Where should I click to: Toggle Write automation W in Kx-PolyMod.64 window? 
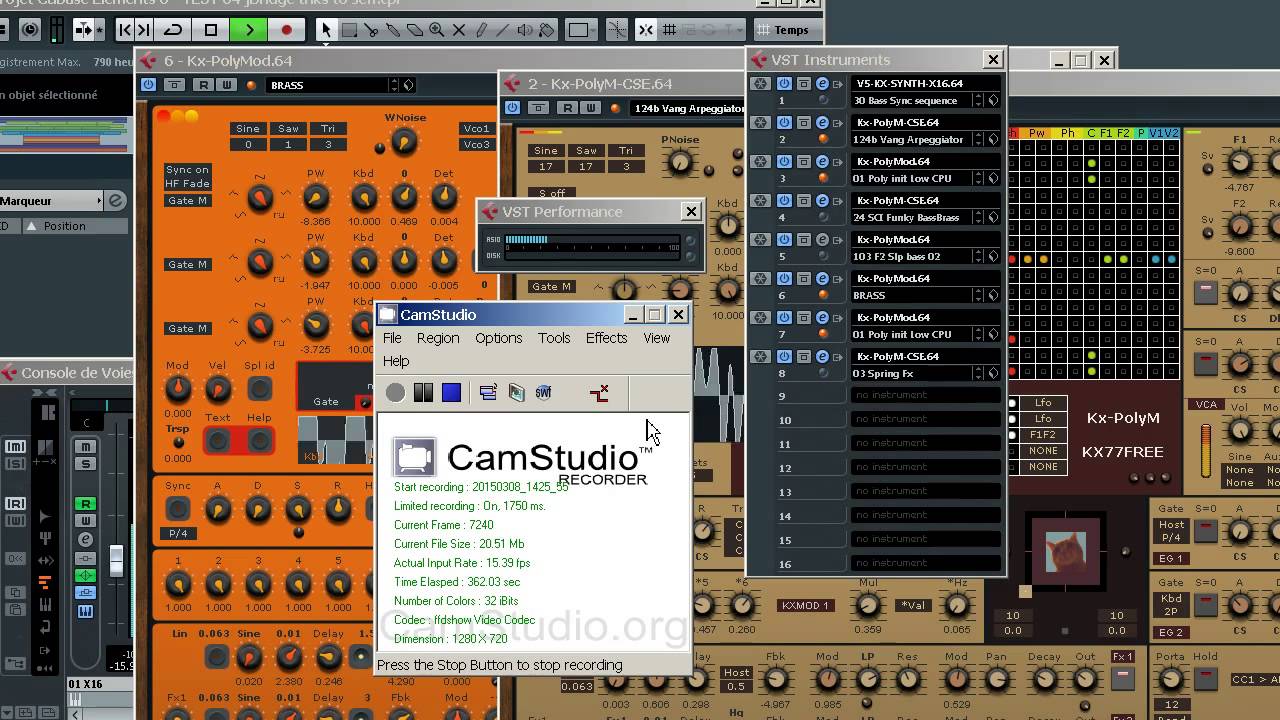tap(227, 85)
